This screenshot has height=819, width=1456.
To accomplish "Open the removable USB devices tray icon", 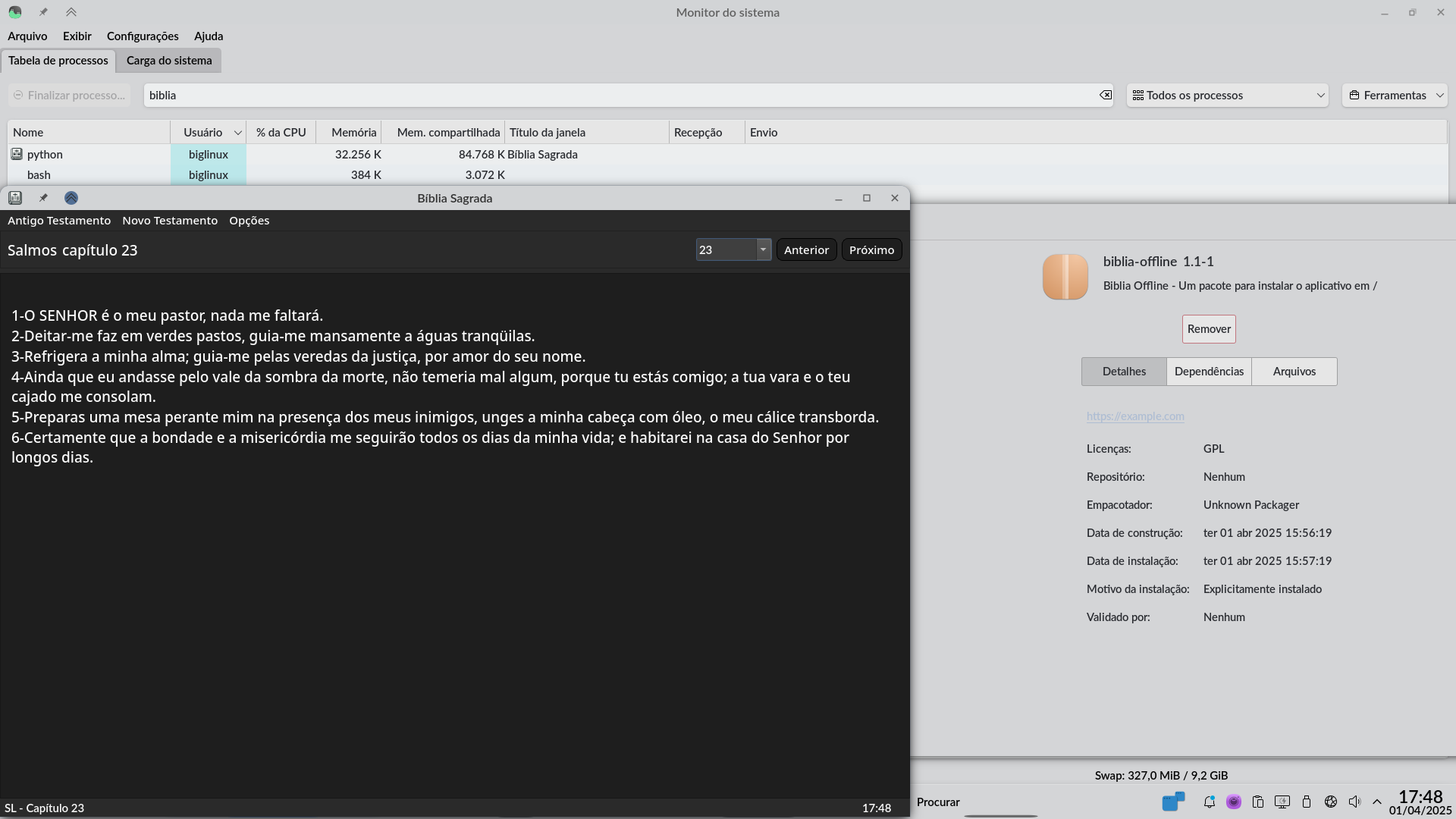I will click(x=1306, y=802).
